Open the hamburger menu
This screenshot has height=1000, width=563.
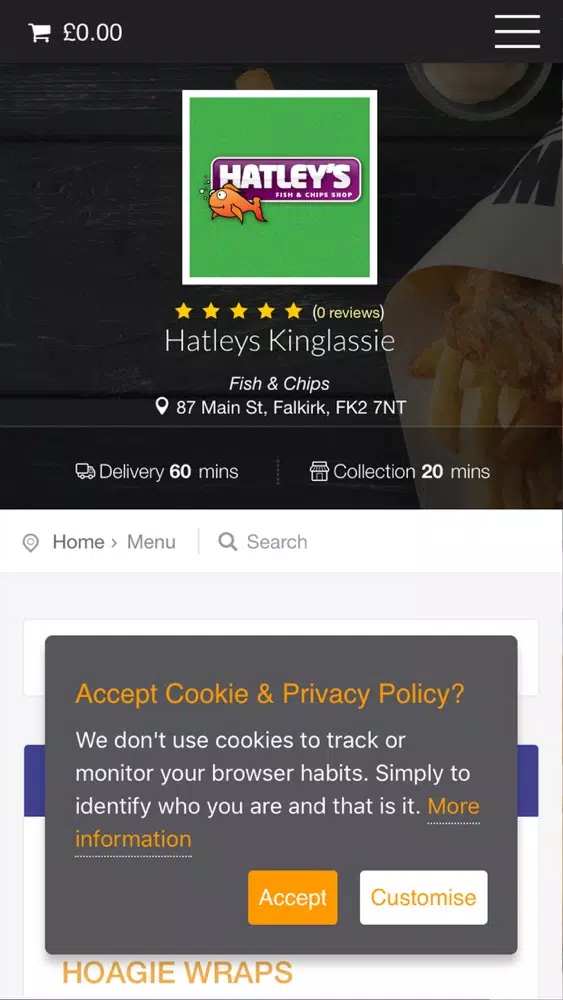tap(517, 31)
